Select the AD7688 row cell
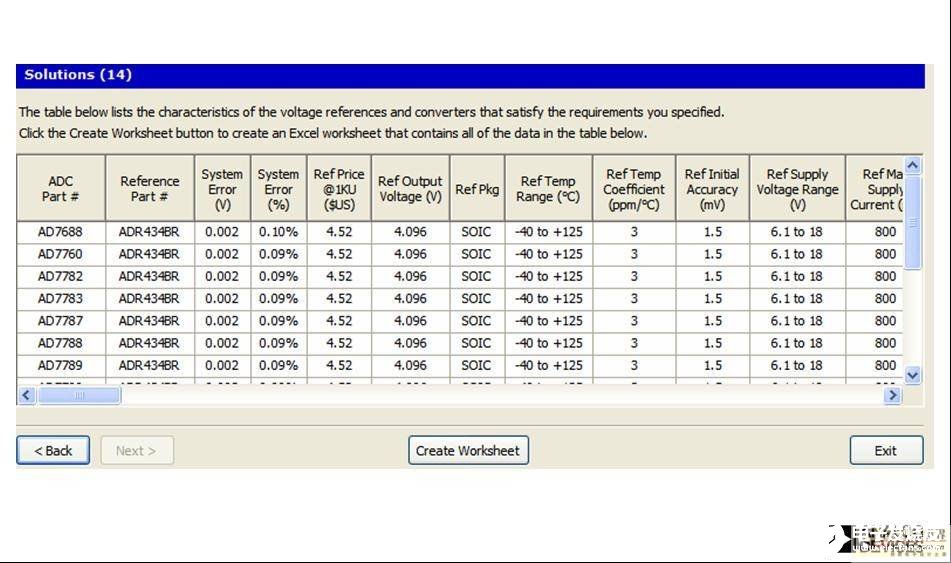The height and width of the screenshot is (563, 951). 60,232
